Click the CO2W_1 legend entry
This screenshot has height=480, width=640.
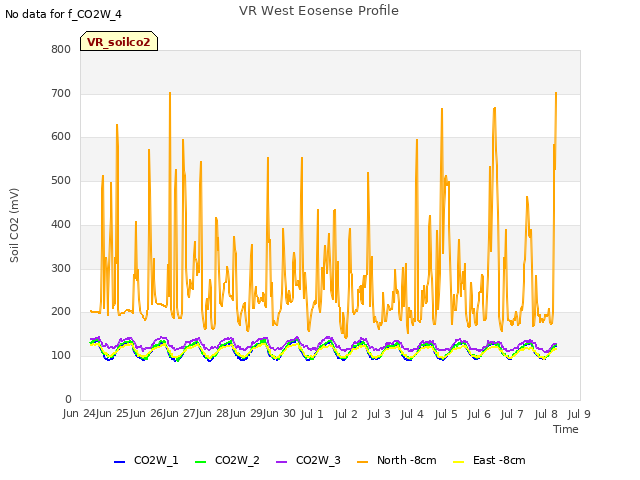pos(146,460)
